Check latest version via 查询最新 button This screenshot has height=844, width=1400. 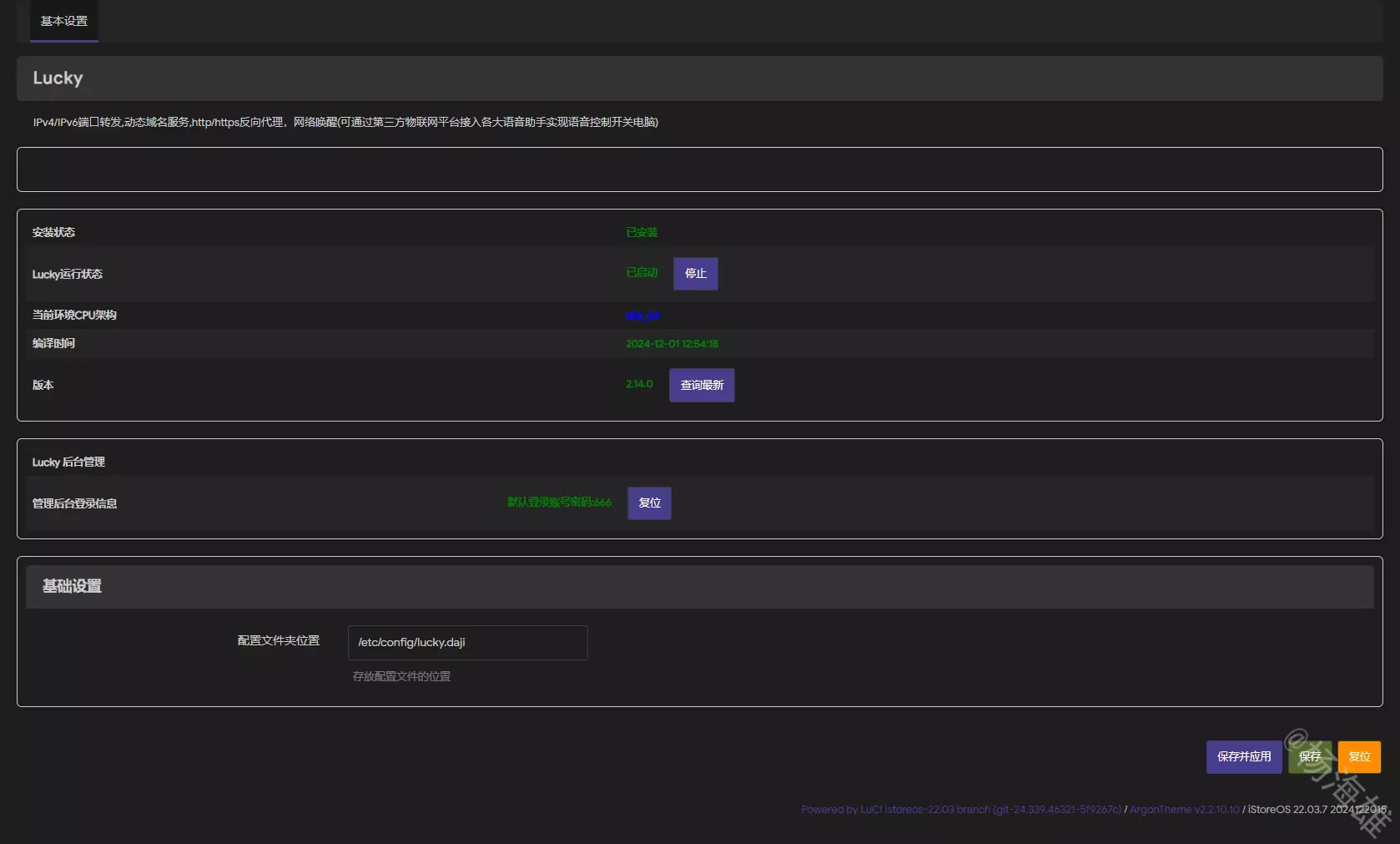coord(702,385)
